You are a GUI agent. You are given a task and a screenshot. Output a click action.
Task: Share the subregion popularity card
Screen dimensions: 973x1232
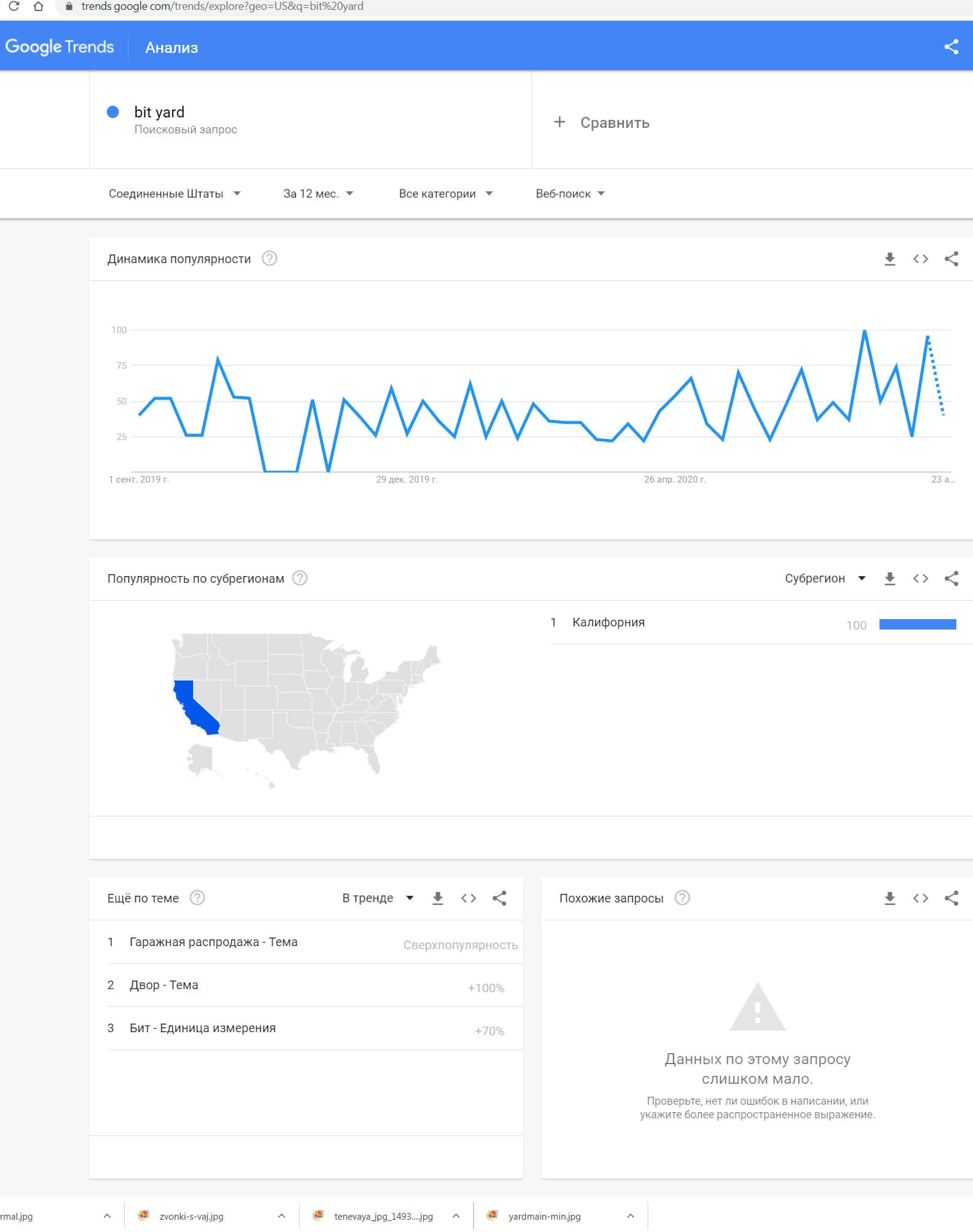[x=951, y=578]
